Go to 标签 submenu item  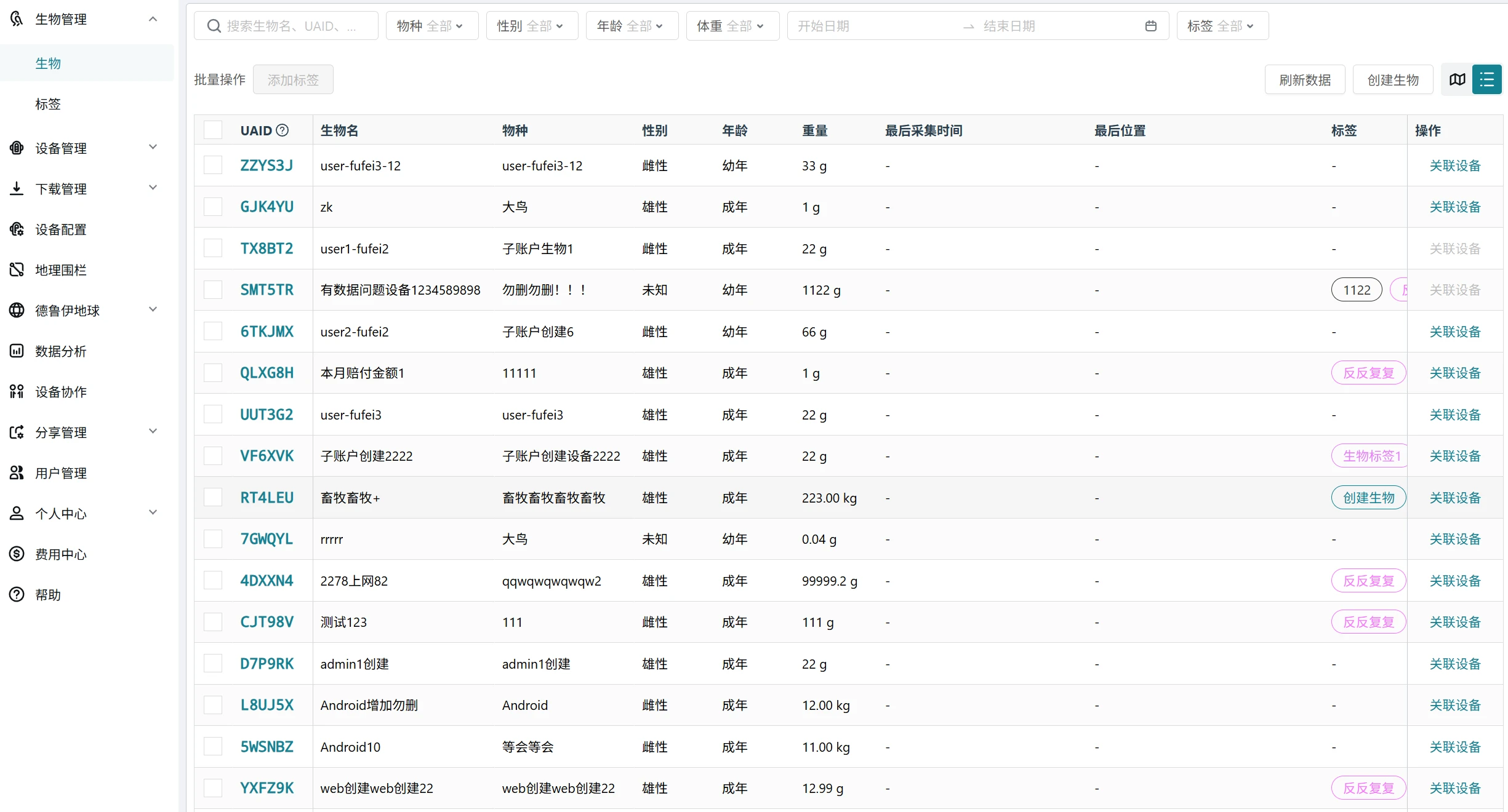coord(48,103)
